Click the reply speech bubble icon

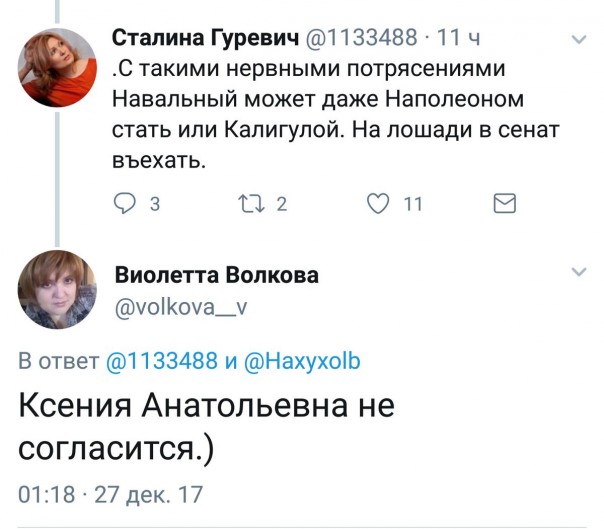(x=125, y=204)
